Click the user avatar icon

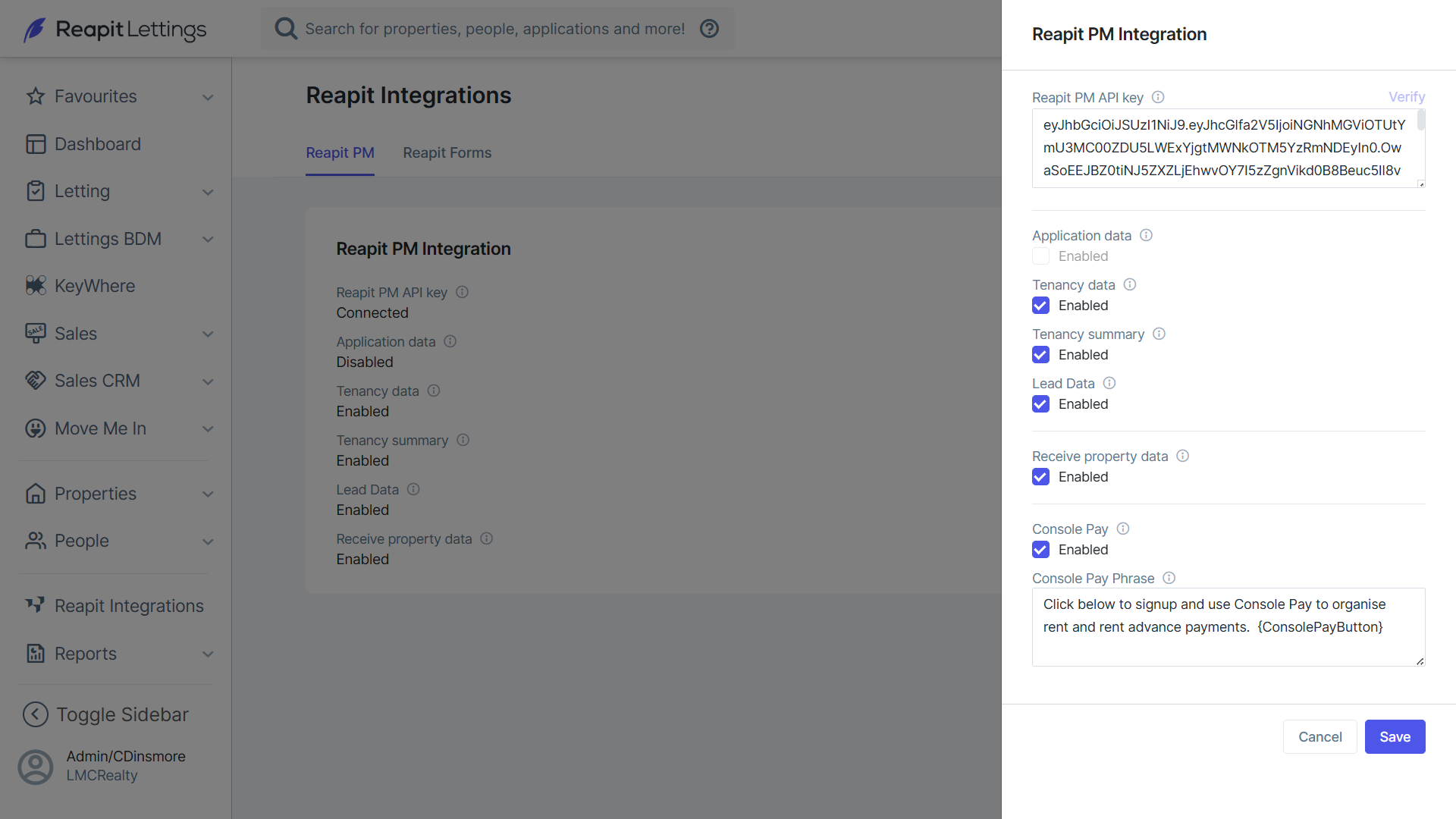point(36,767)
